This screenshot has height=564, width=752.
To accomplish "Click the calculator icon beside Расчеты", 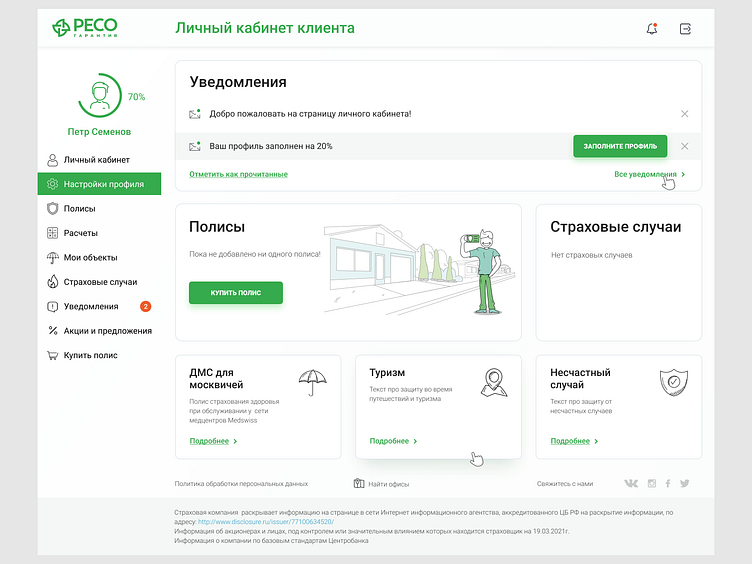I will (x=52, y=233).
